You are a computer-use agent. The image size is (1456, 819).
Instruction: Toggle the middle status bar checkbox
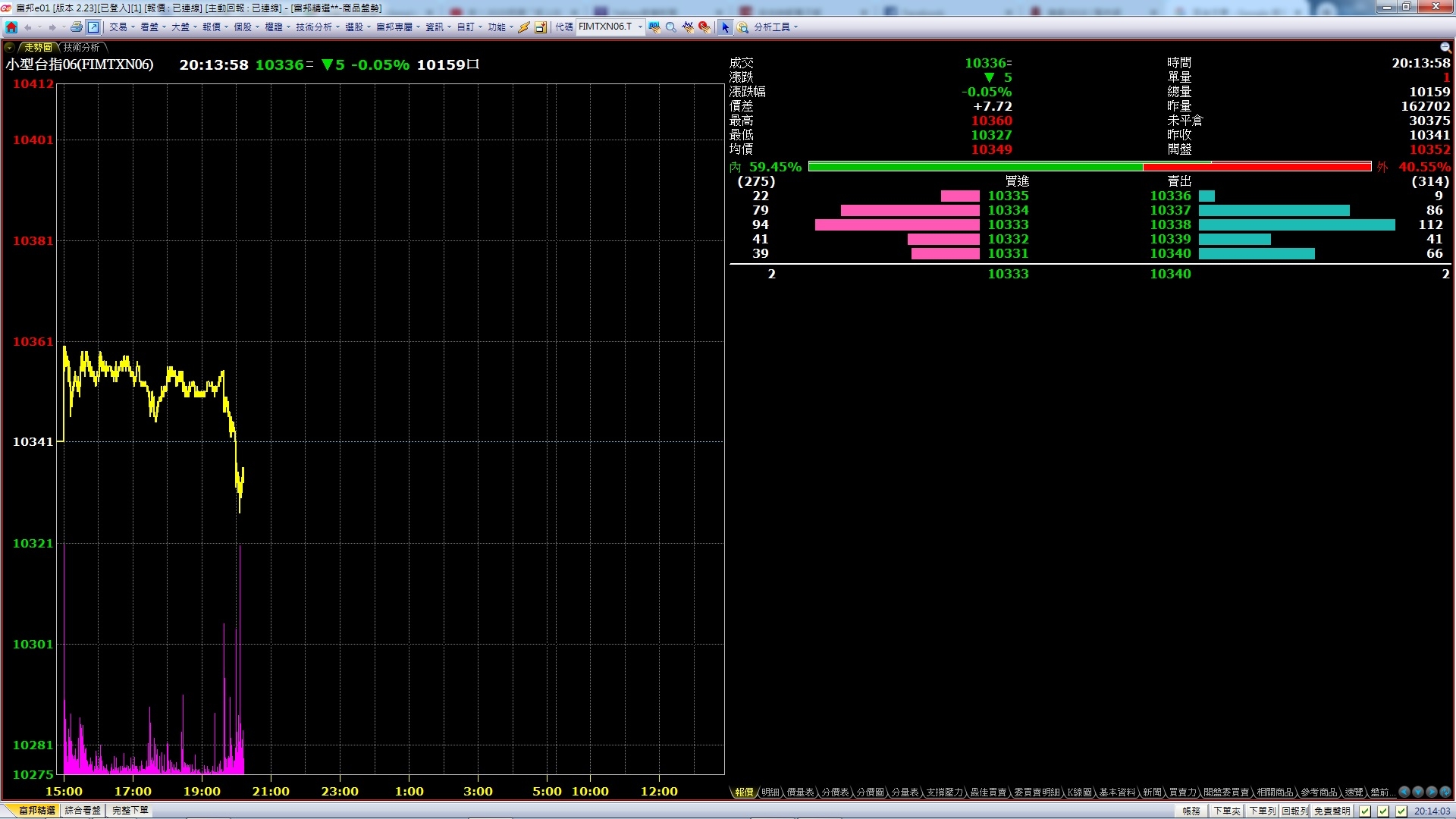[x=1383, y=811]
